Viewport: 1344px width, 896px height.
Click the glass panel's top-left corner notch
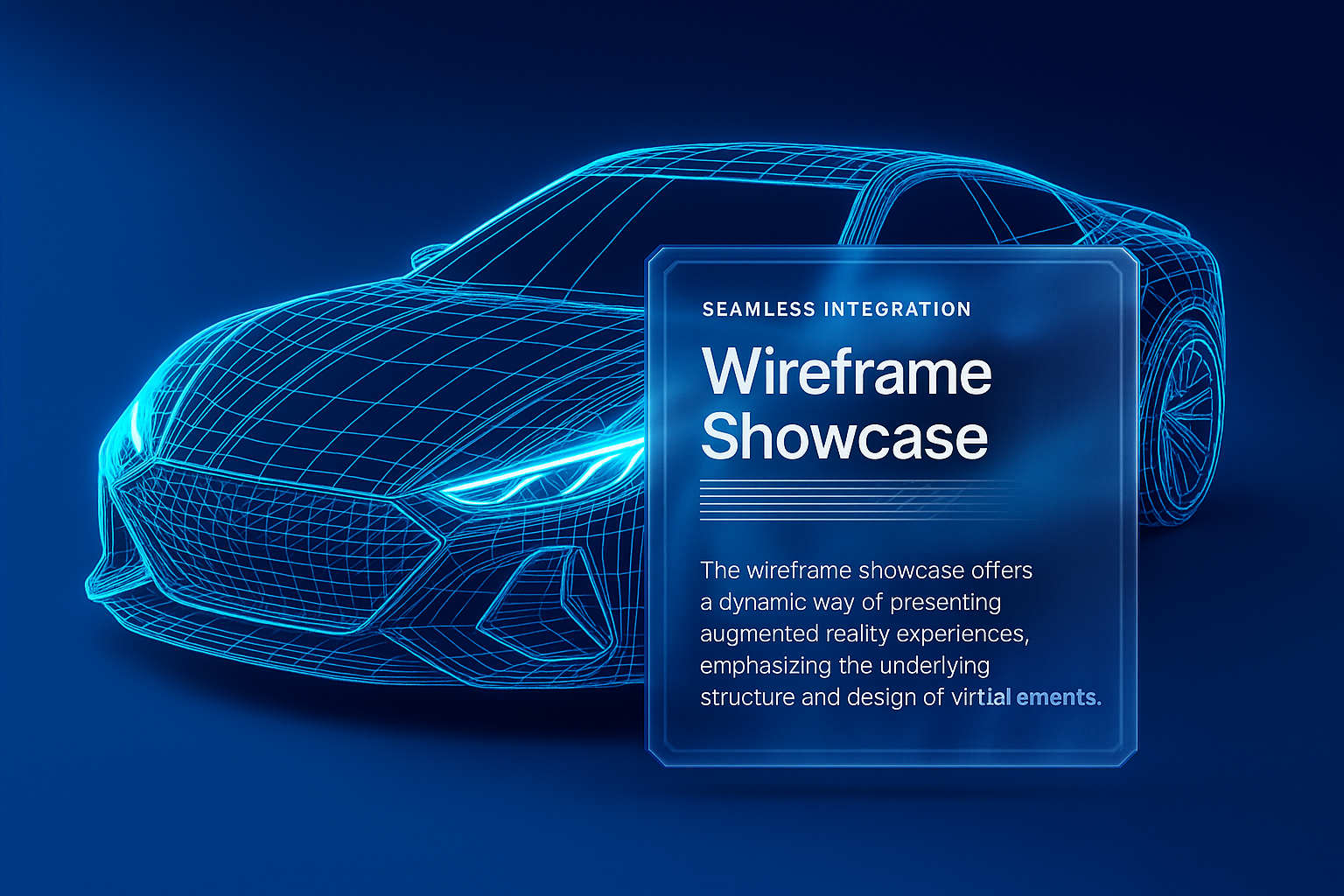(654, 255)
